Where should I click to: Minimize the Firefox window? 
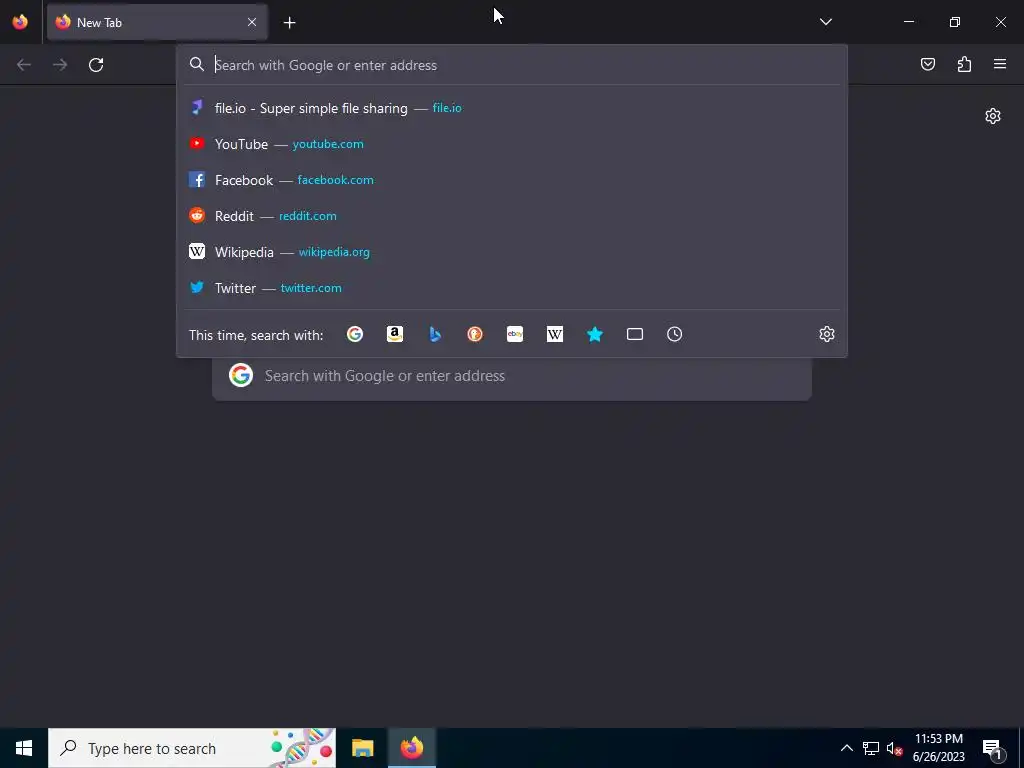[908, 22]
